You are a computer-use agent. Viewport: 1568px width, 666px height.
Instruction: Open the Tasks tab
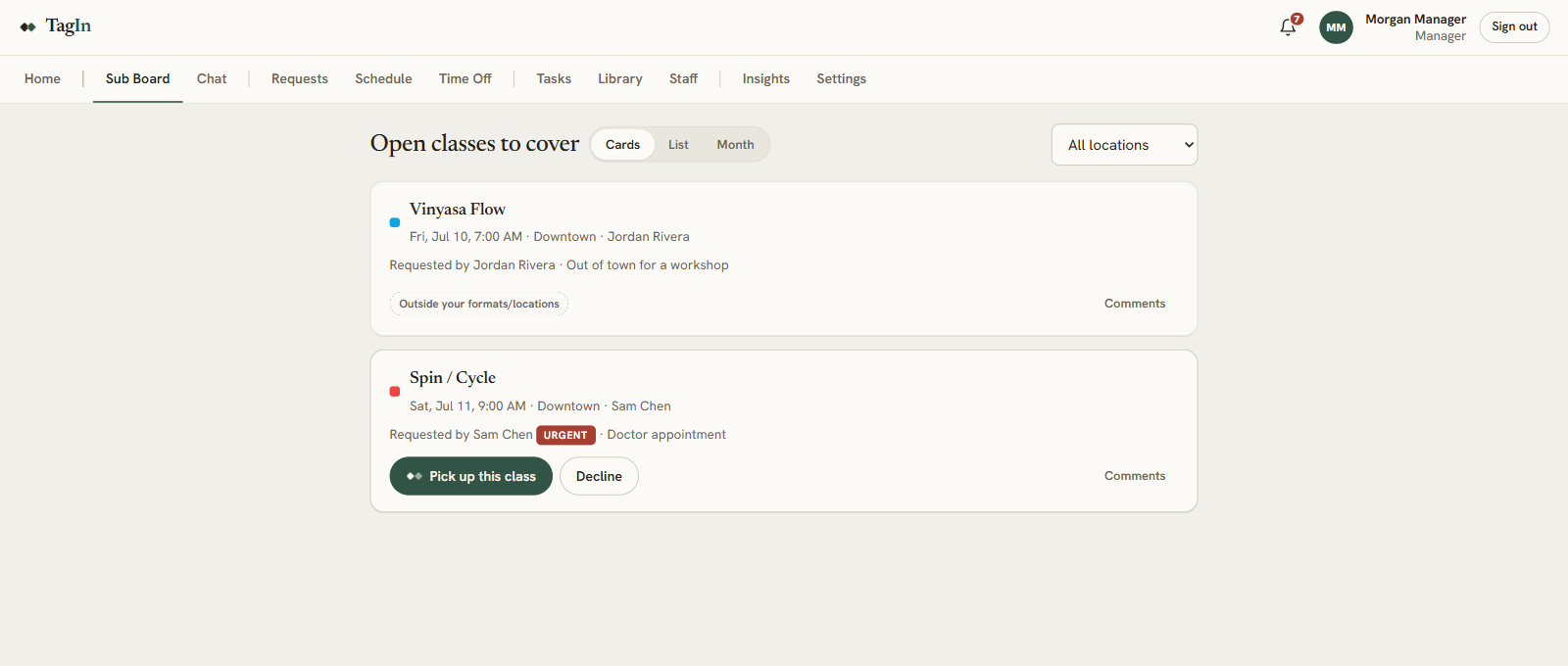click(x=554, y=79)
